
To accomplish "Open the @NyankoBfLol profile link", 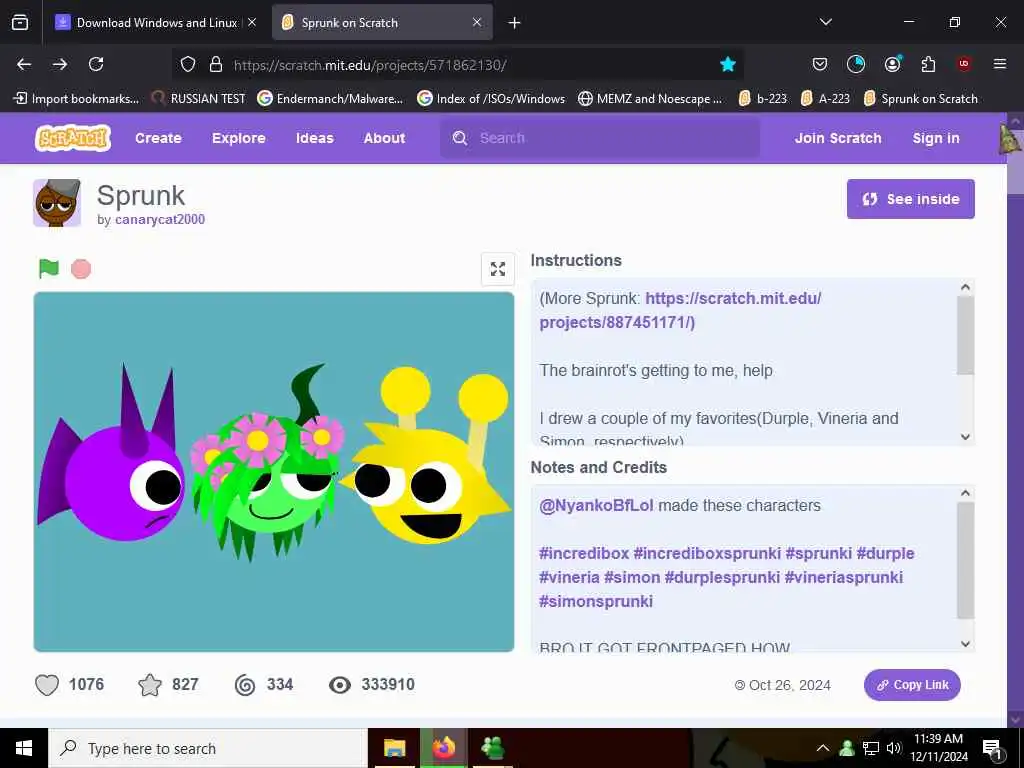I will tap(596, 505).
